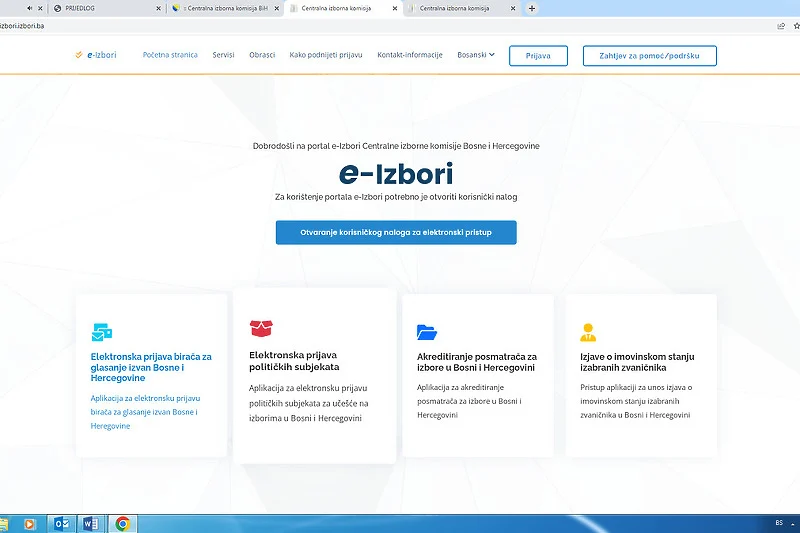Open a new browser tab
The image size is (800, 533).
point(531,8)
